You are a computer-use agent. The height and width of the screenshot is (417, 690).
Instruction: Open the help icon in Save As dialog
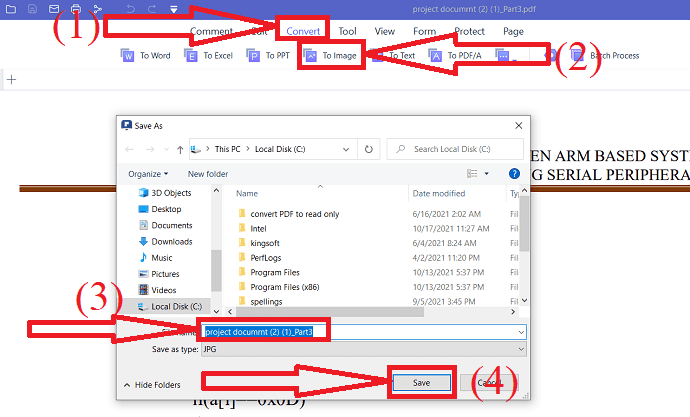tap(514, 173)
